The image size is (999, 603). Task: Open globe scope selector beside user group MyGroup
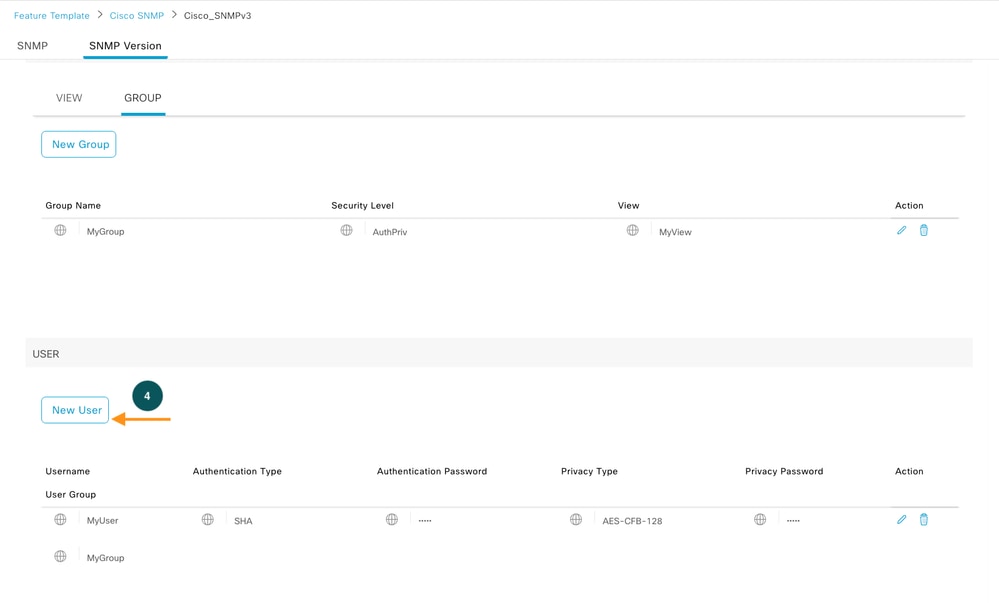click(x=60, y=556)
